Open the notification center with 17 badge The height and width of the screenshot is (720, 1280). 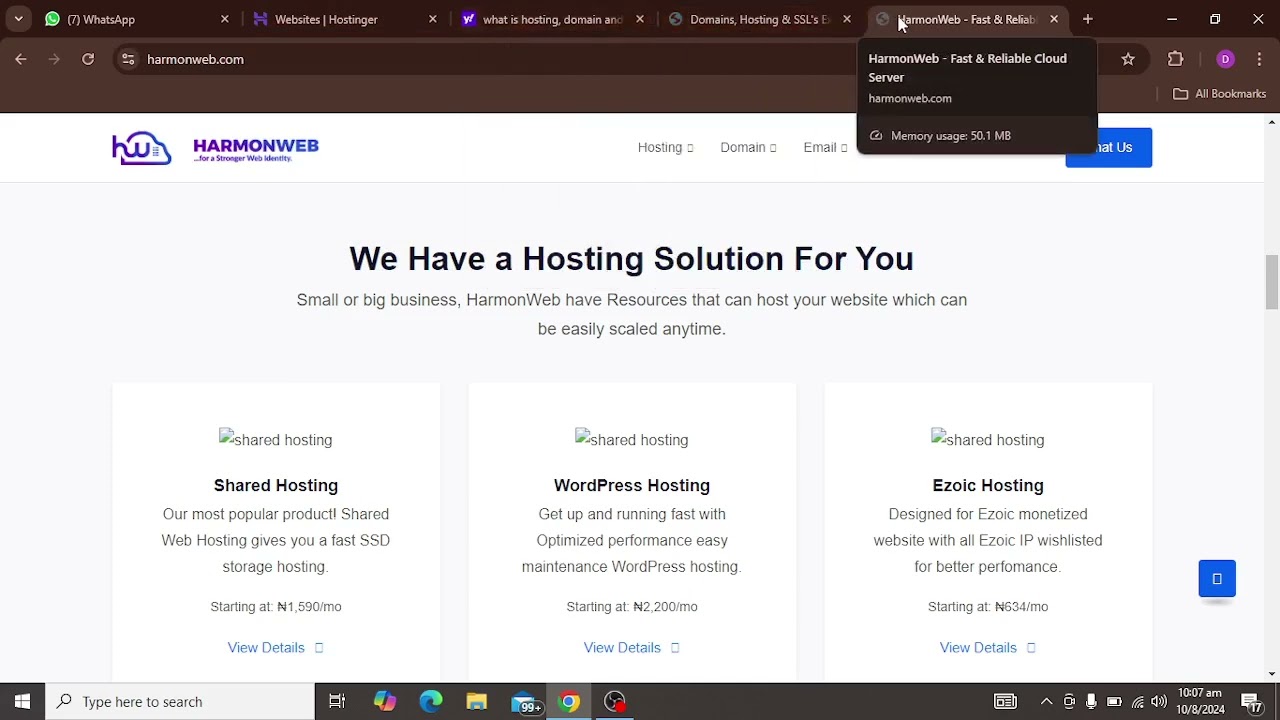point(1251,701)
